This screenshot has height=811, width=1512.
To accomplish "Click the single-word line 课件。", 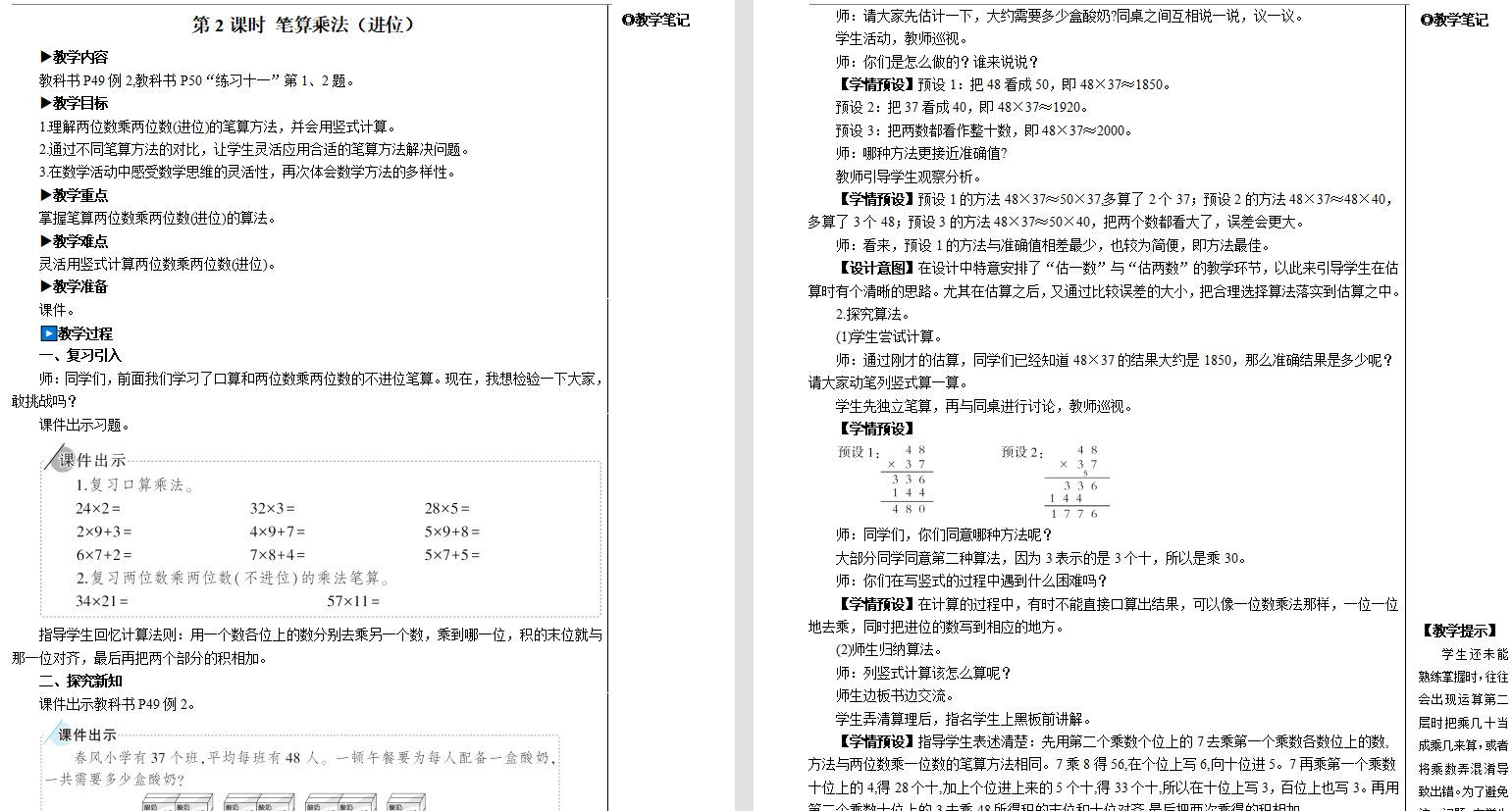I will (x=57, y=310).
